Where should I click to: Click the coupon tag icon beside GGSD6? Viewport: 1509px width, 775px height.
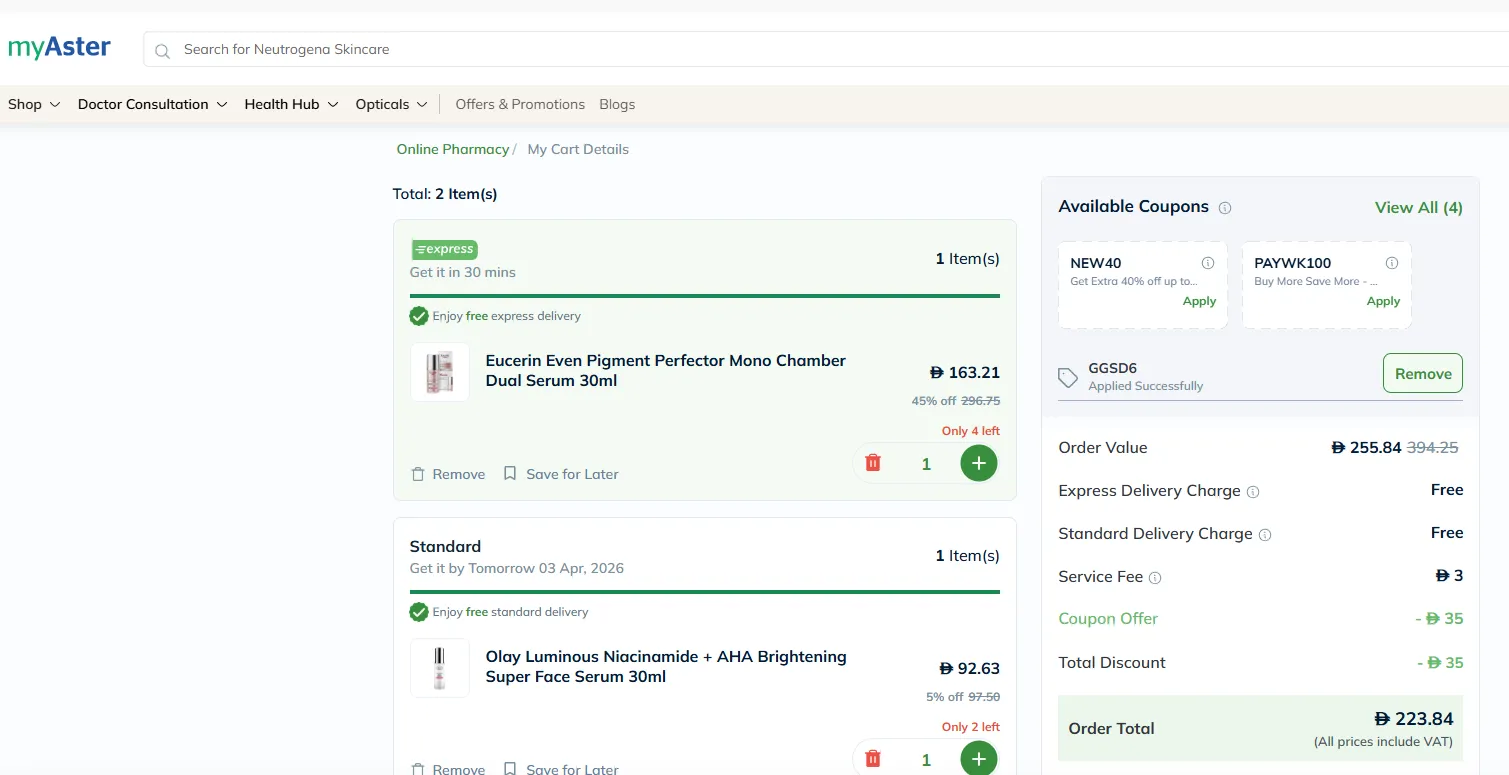(1068, 377)
